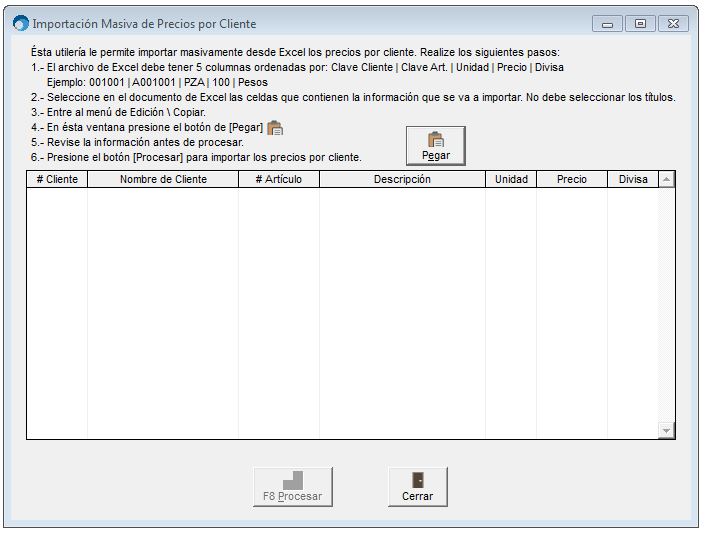Maximize the Importación Masiva window

tap(640, 24)
